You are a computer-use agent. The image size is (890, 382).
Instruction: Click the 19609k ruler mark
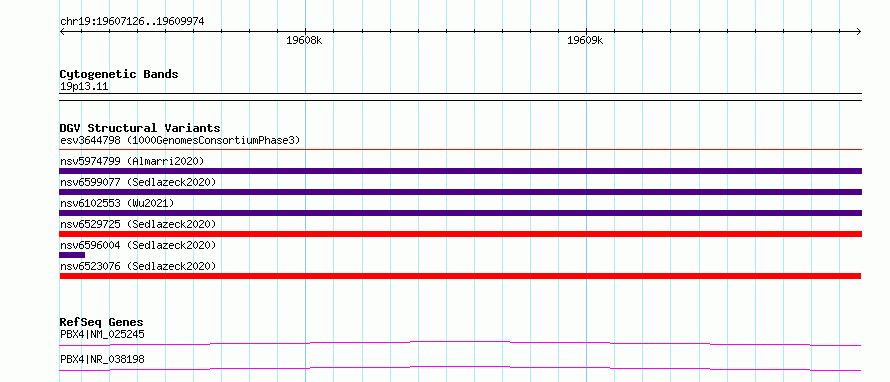pyautogui.click(x=585, y=40)
